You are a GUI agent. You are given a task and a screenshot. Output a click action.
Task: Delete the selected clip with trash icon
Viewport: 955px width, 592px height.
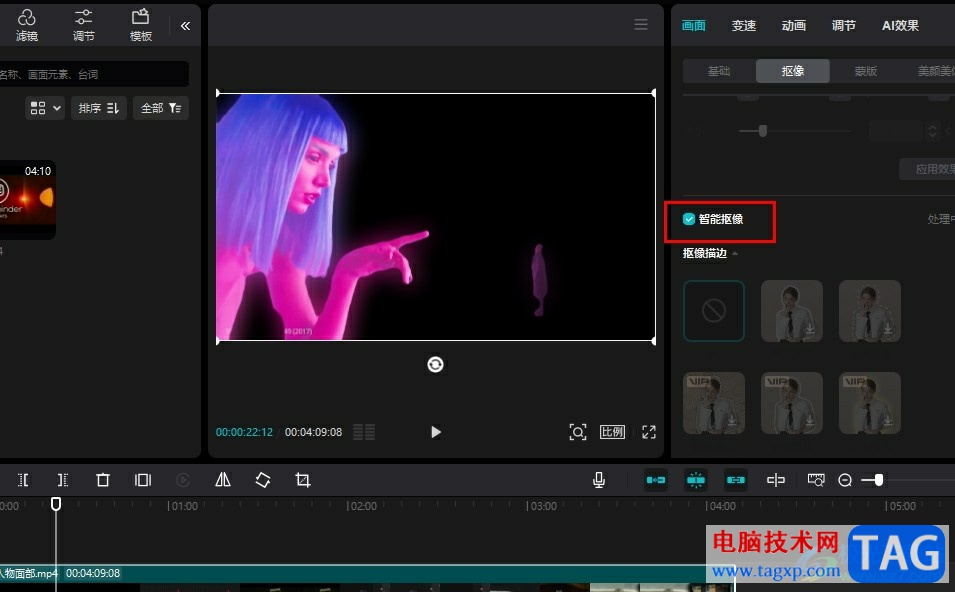(x=103, y=480)
